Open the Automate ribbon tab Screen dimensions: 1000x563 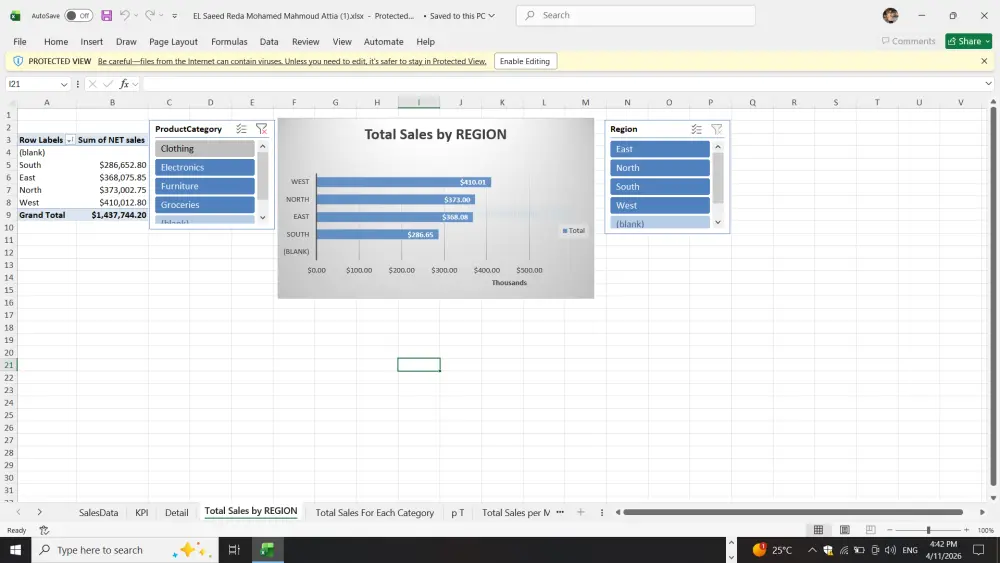tap(383, 41)
